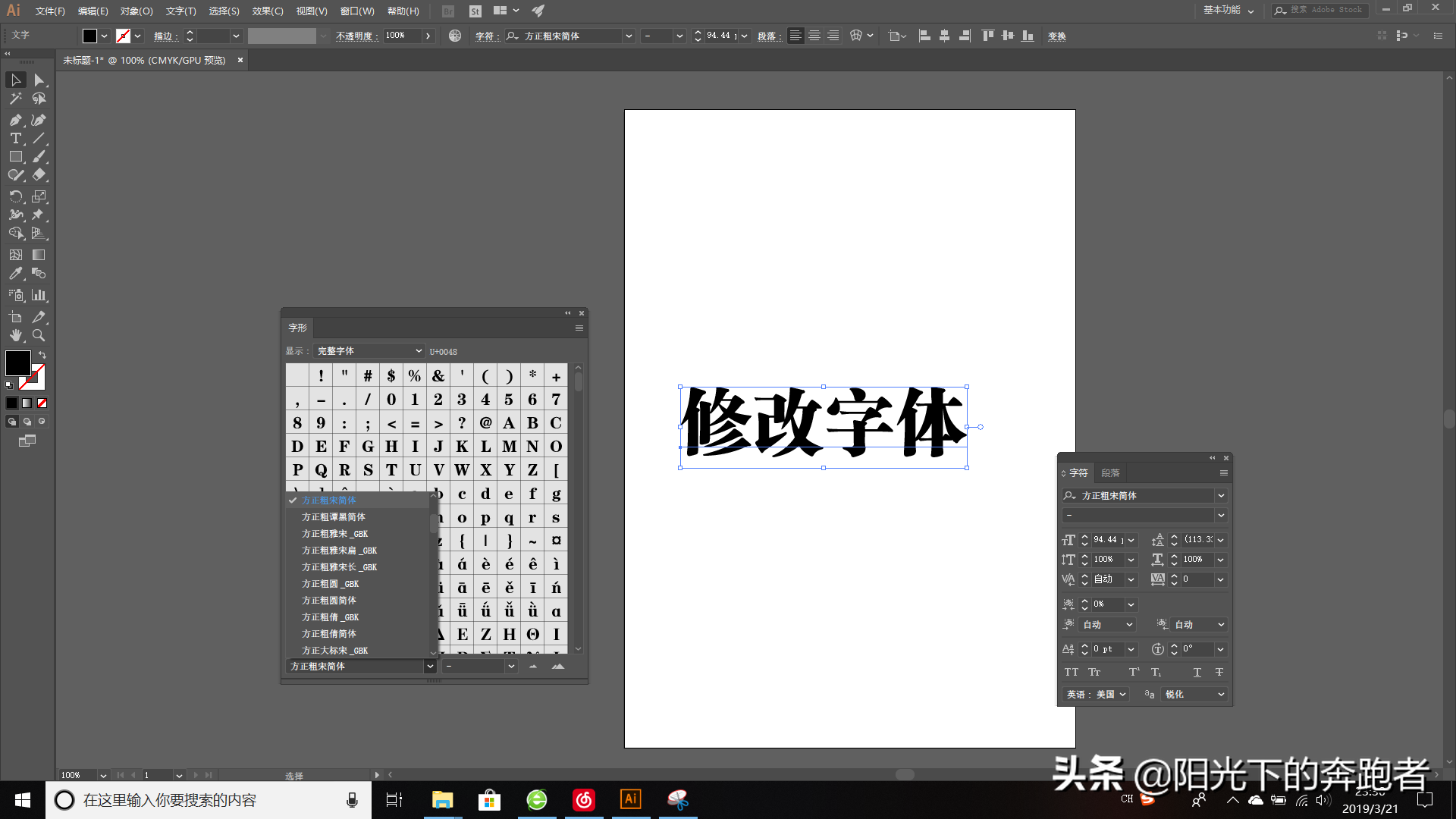This screenshot has width=1456, height=819.
Task: Activate the Eyedropper tool
Action: 15,274
